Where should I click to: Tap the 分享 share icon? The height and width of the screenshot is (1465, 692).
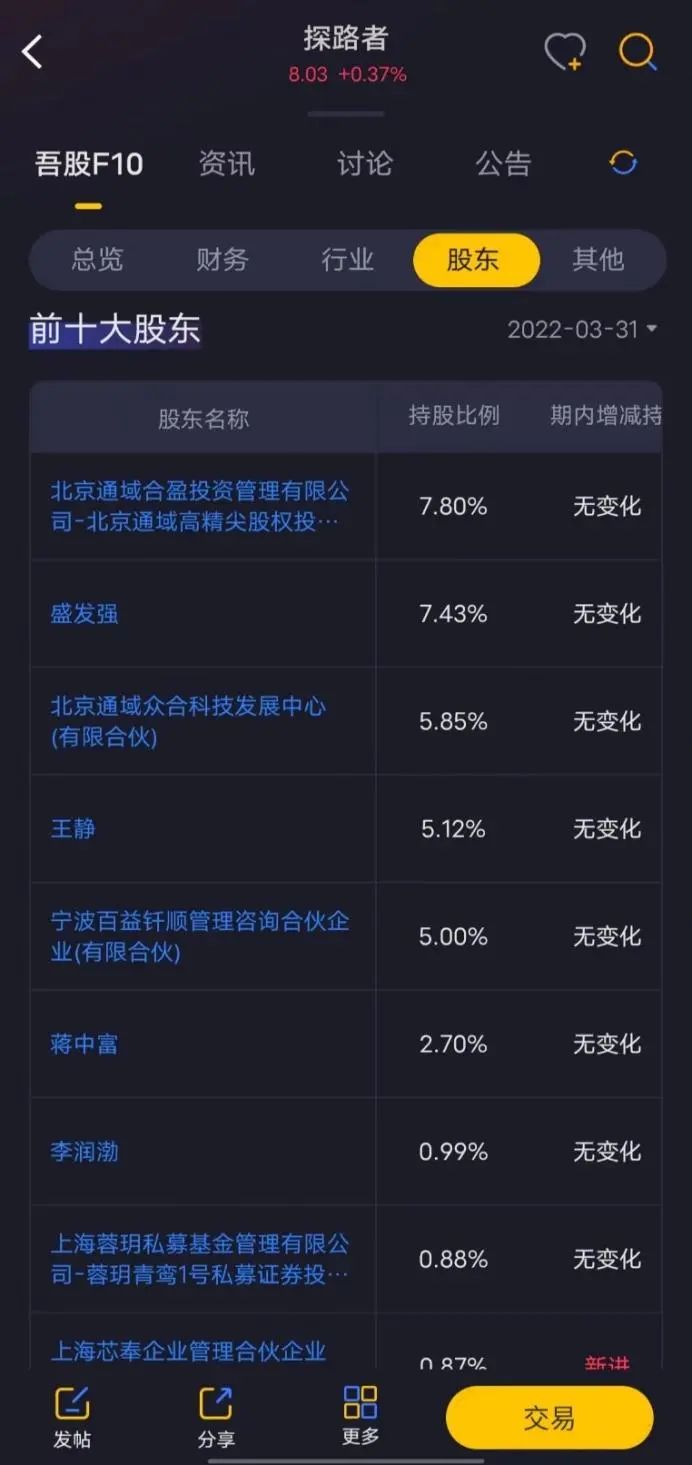point(216,1404)
